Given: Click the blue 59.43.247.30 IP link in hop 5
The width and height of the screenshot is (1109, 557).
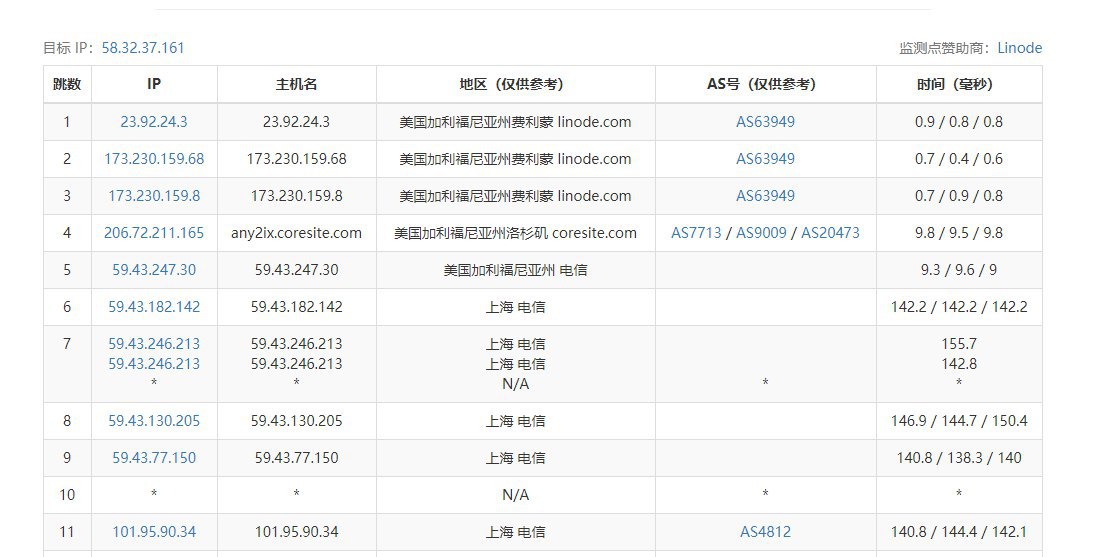Looking at the screenshot, I should [x=154, y=270].
